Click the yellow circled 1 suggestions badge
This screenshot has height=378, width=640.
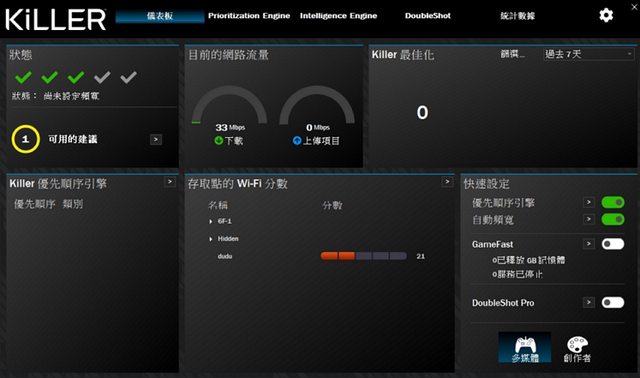click(25, 139)
